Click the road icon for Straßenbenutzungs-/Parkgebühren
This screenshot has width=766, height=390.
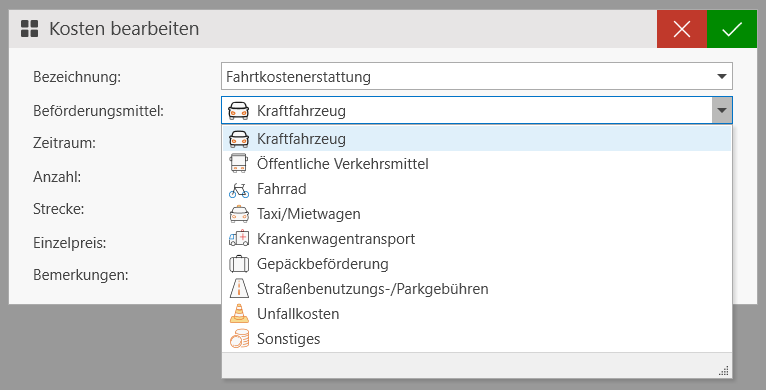pos(239,289)
